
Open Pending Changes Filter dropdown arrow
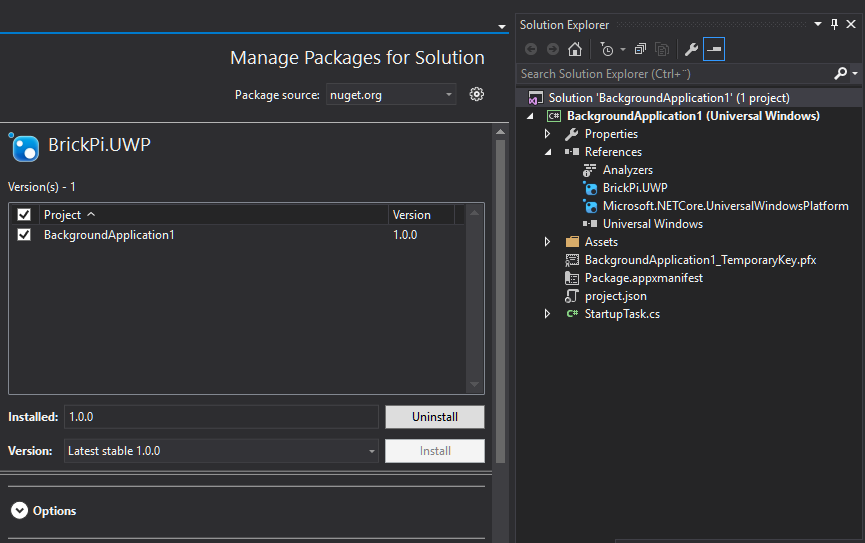tap(623, 50)
